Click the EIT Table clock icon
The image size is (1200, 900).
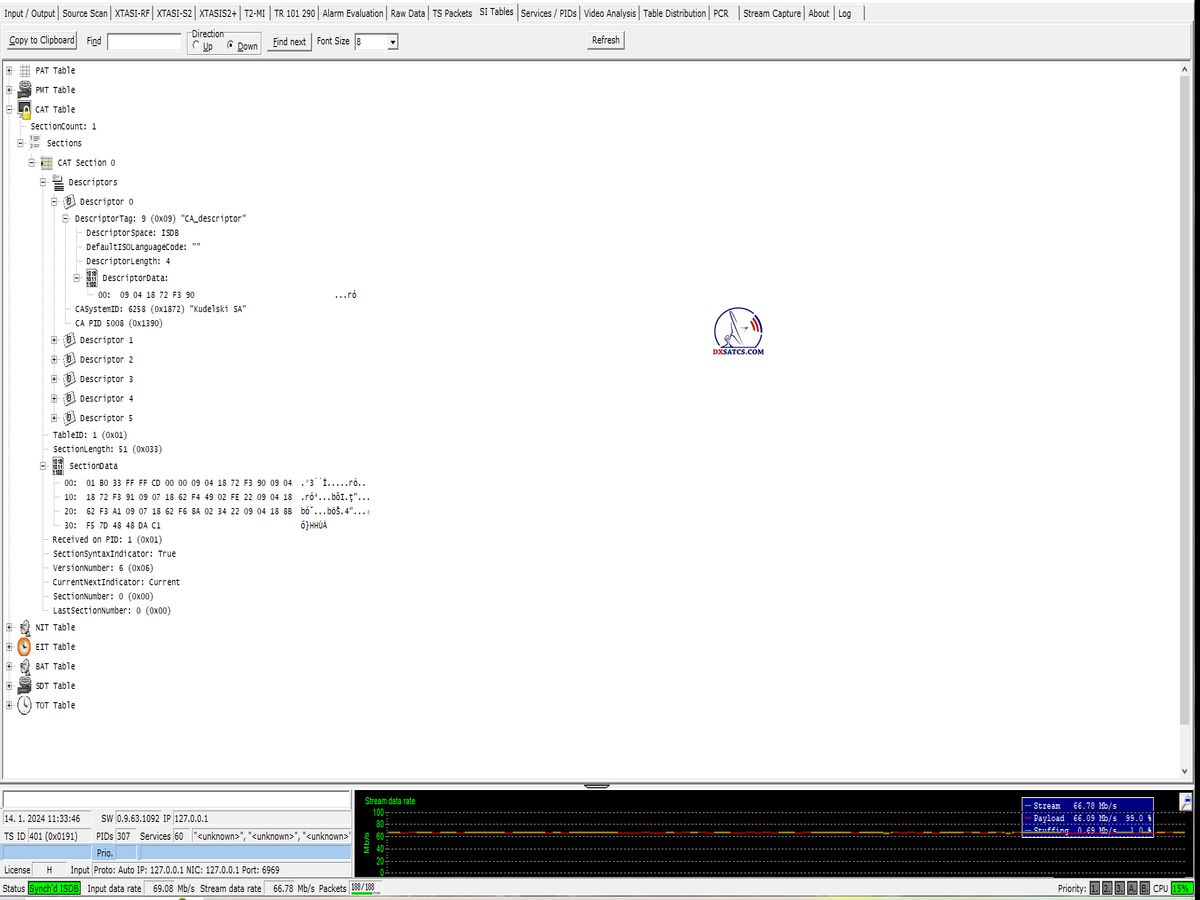point(25,647)
